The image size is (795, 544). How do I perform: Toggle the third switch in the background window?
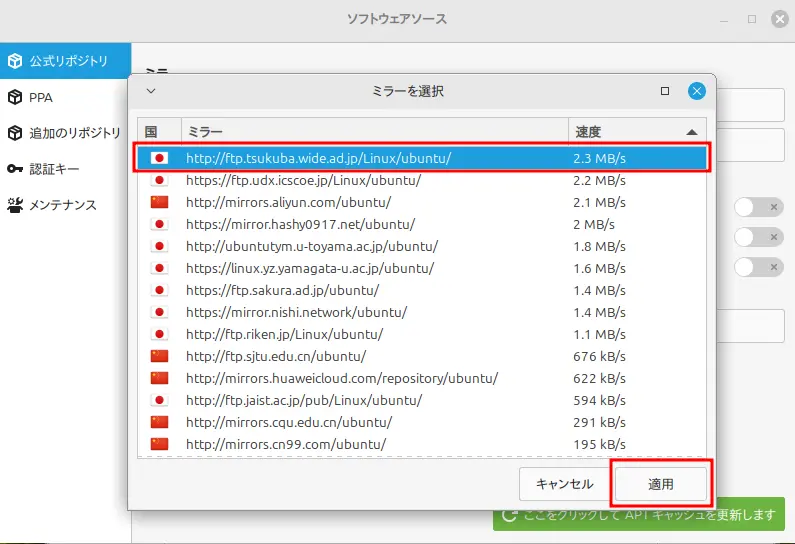click(x=758, y=267)
